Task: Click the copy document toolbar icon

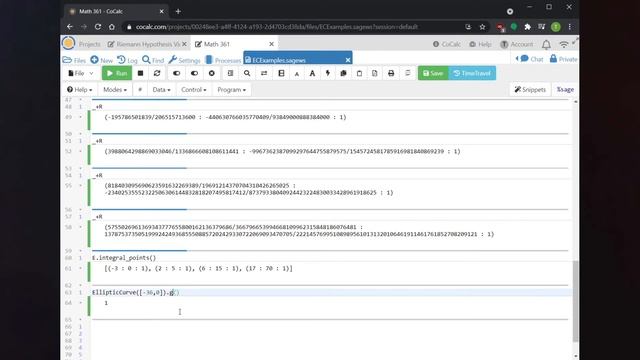Action: (375, 73)
